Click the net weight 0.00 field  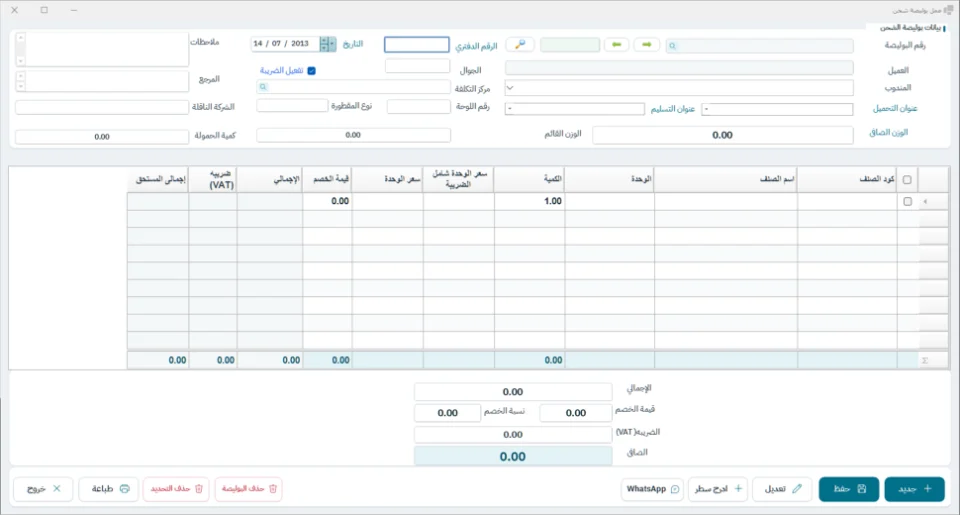click(722, 135)
